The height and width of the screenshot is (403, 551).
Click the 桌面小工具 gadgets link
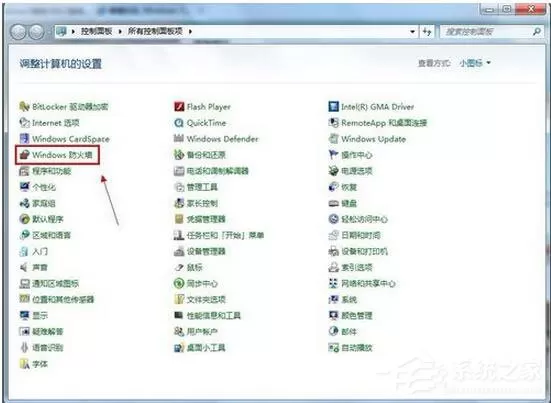[x=206, y=348]
